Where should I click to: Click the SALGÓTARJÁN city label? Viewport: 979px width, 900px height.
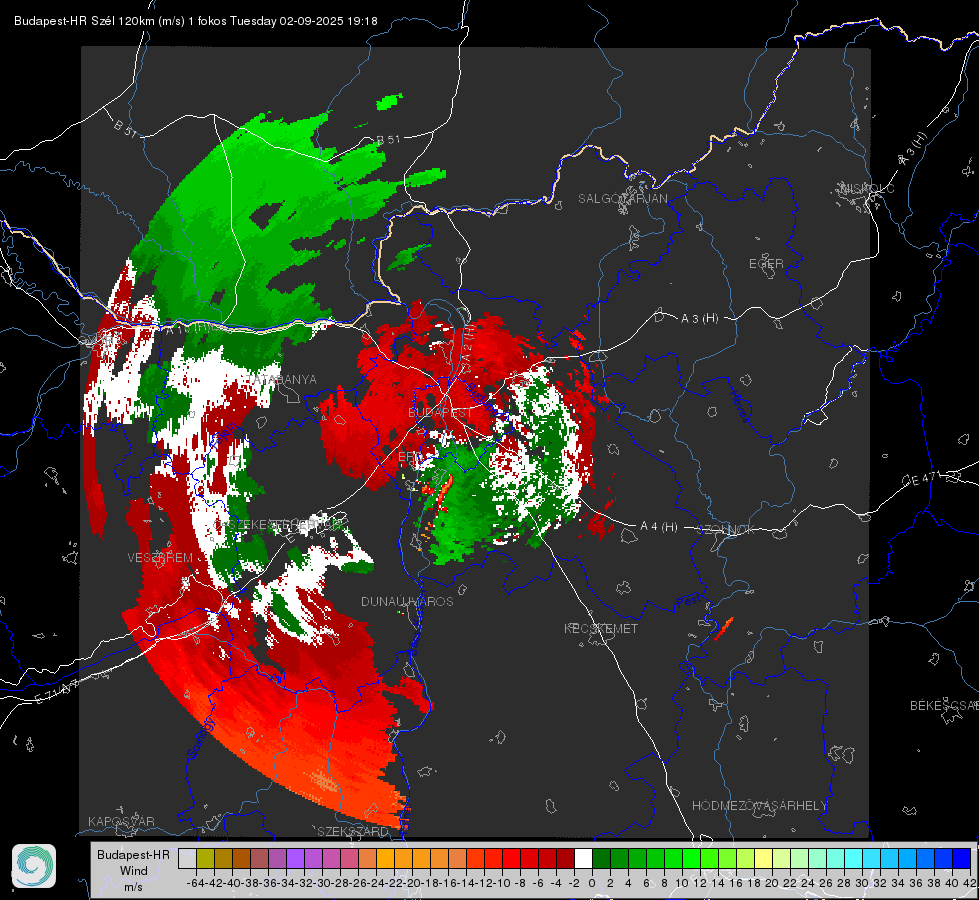click(x=622, y=199)
